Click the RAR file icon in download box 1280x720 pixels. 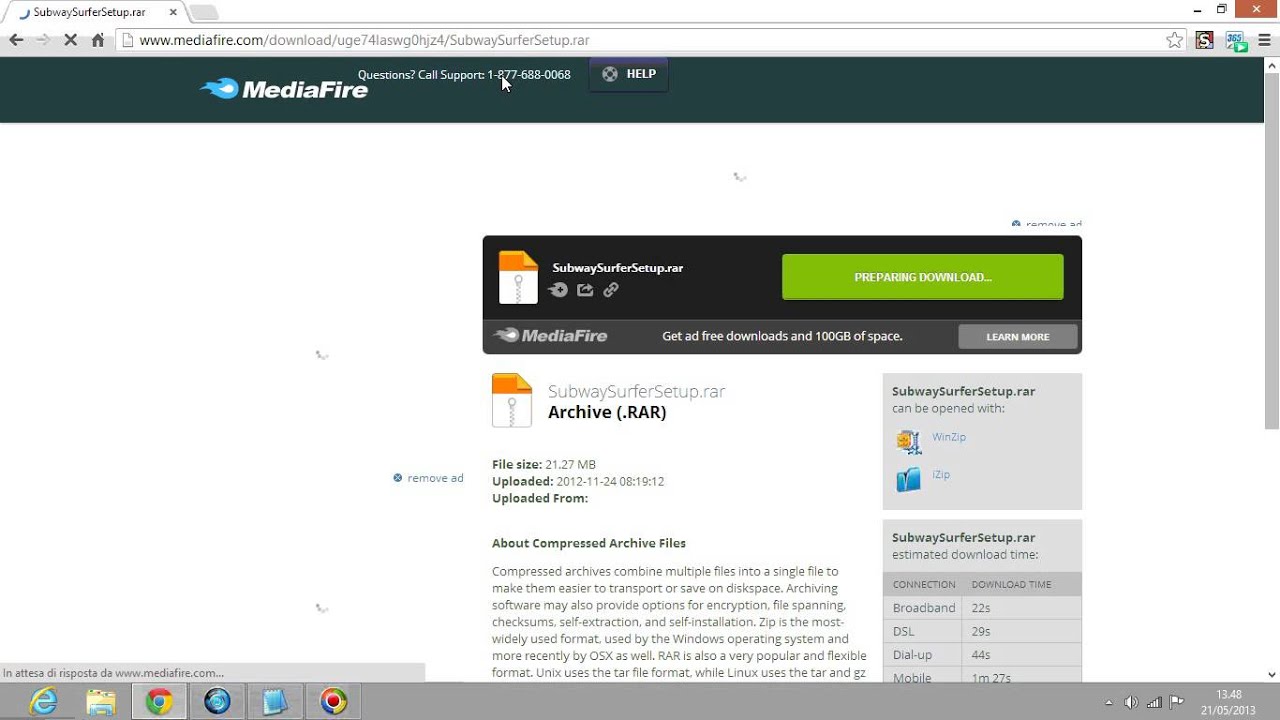[518, 277]
